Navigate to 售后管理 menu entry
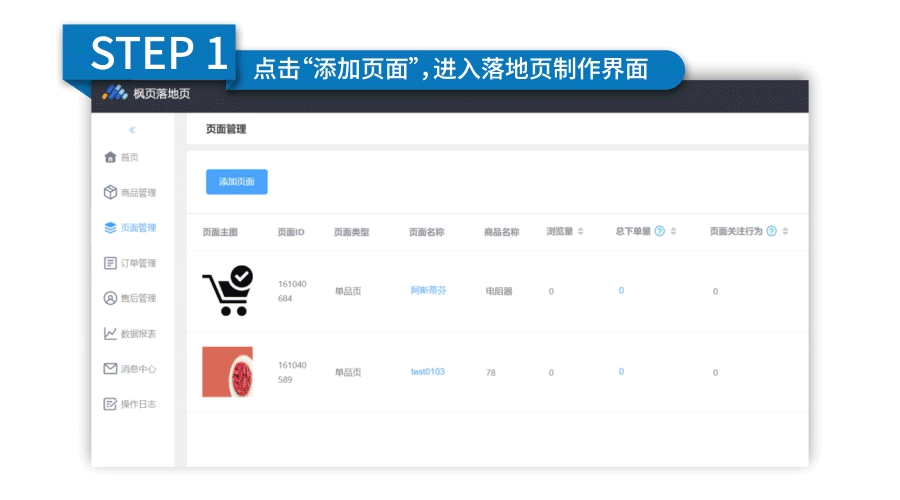The height and width of the screenshot is (500, 900). point(138,299)
